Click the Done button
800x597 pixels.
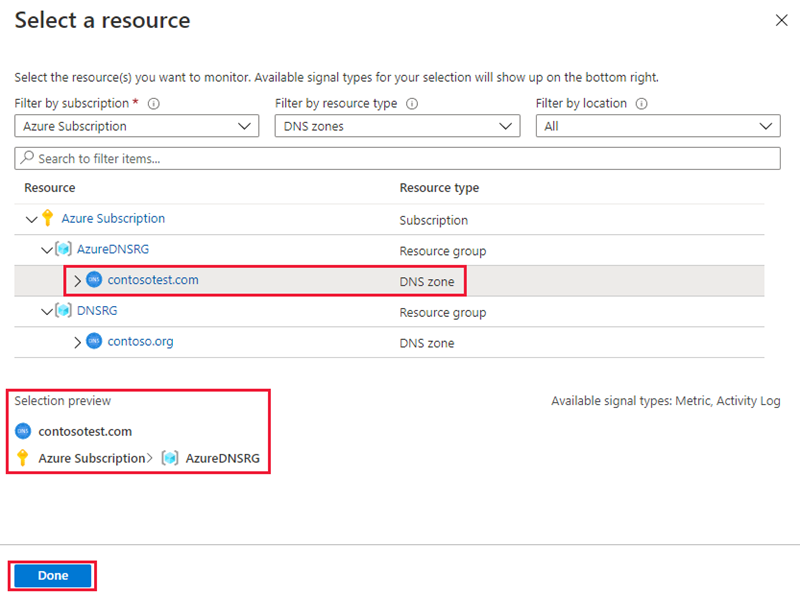pyautogui.click(x=53, y=576)
